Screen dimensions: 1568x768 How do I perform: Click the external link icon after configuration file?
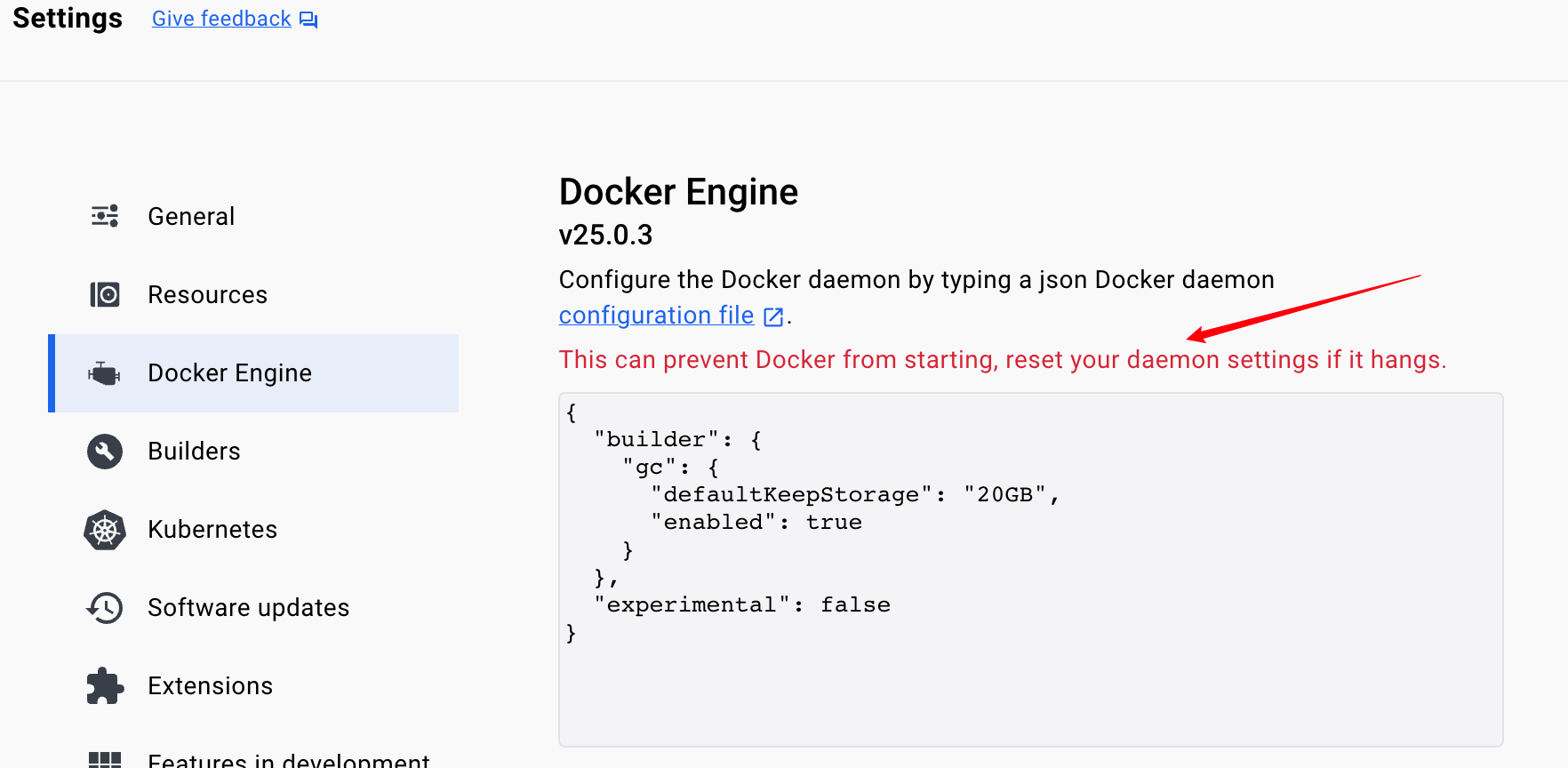point(773,316)
